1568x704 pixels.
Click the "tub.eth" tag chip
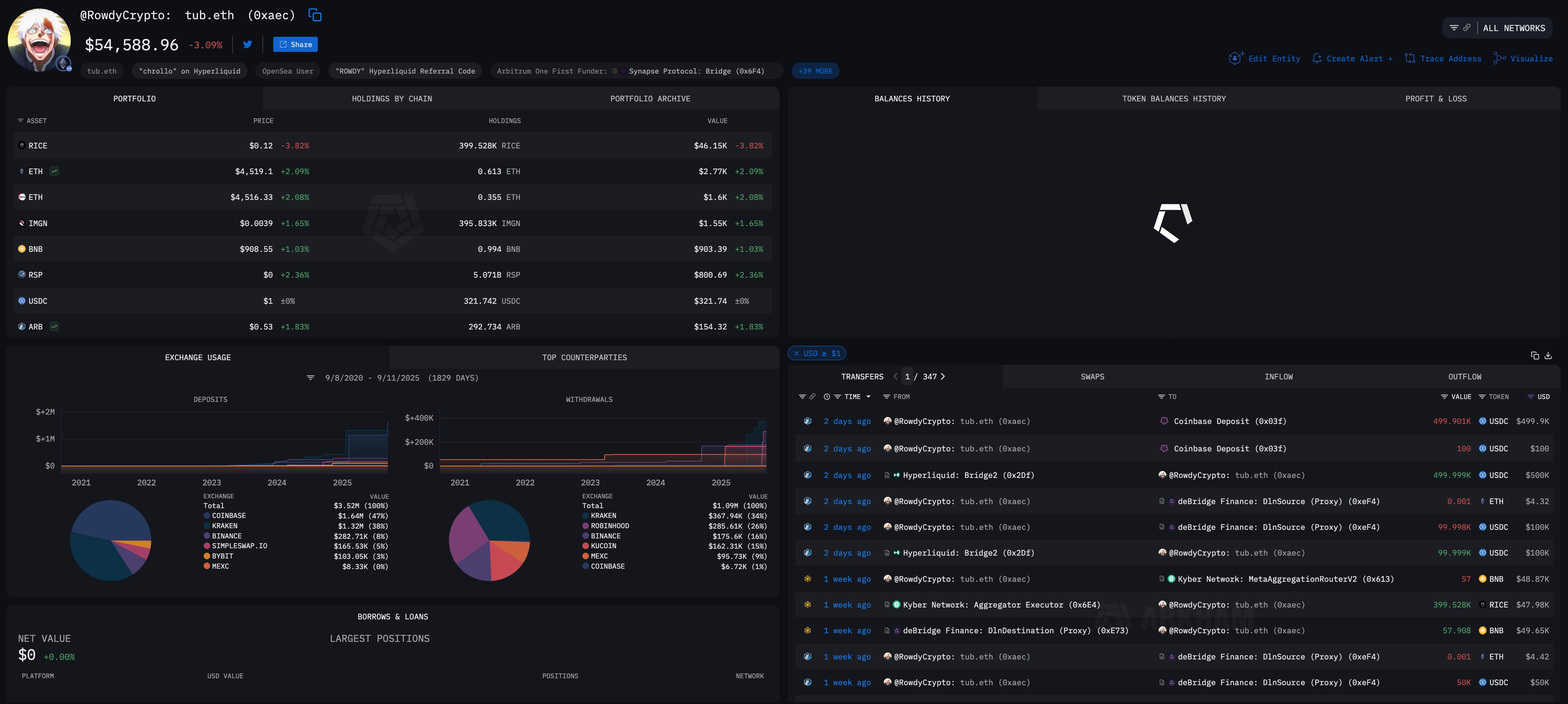tap(102, 71)
